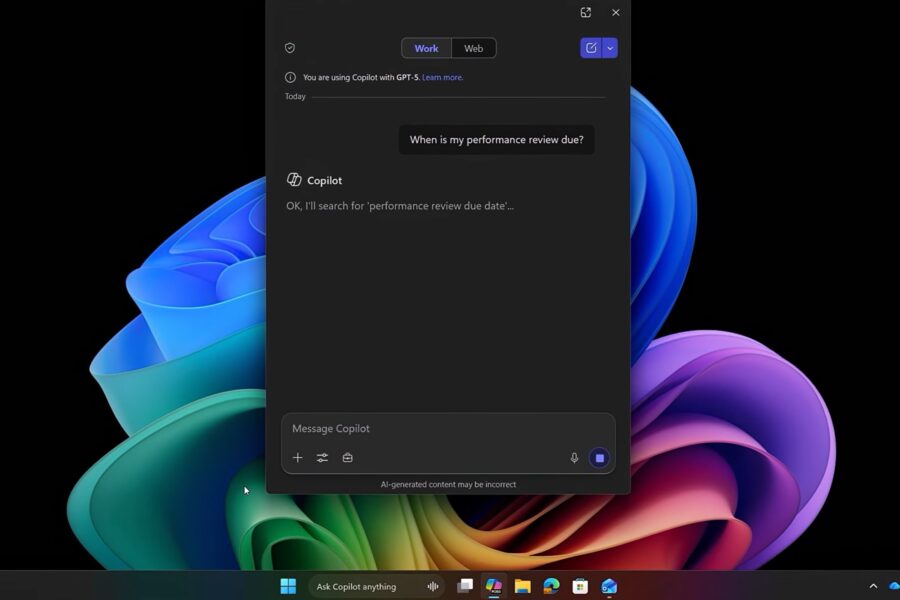
Task: Expand the dropdown arrow beside new chat
Action: click(x=610, y=48)
